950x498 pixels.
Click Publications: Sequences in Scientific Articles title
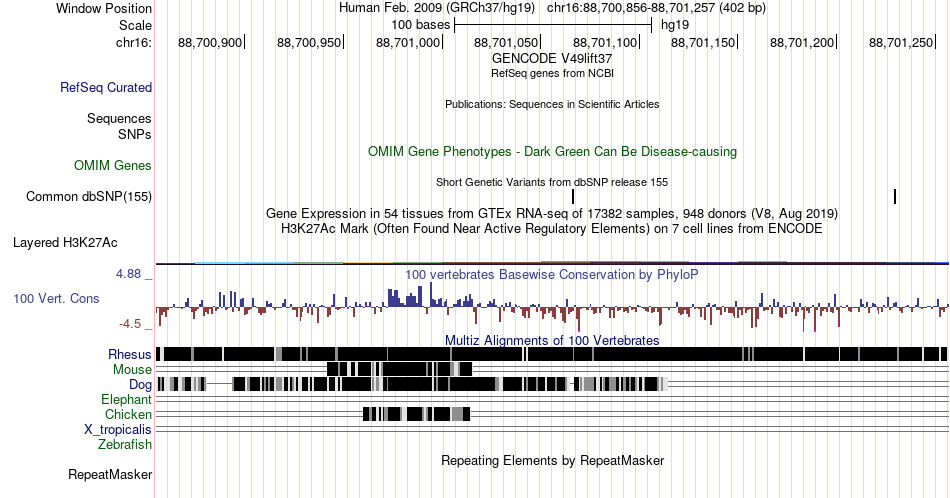(x=552, y=104)
